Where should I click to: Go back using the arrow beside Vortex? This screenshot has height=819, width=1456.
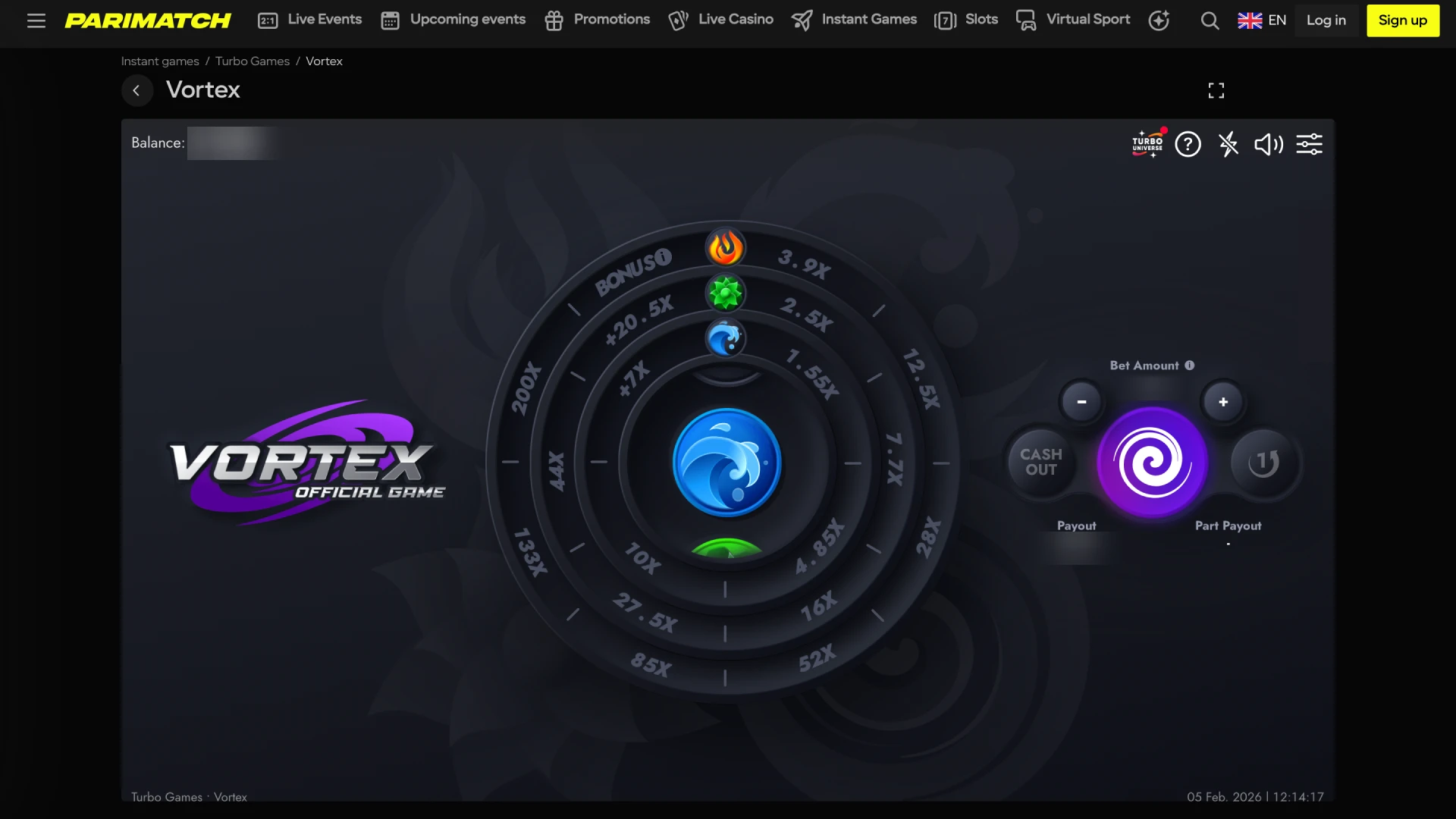tap(137, 90)
